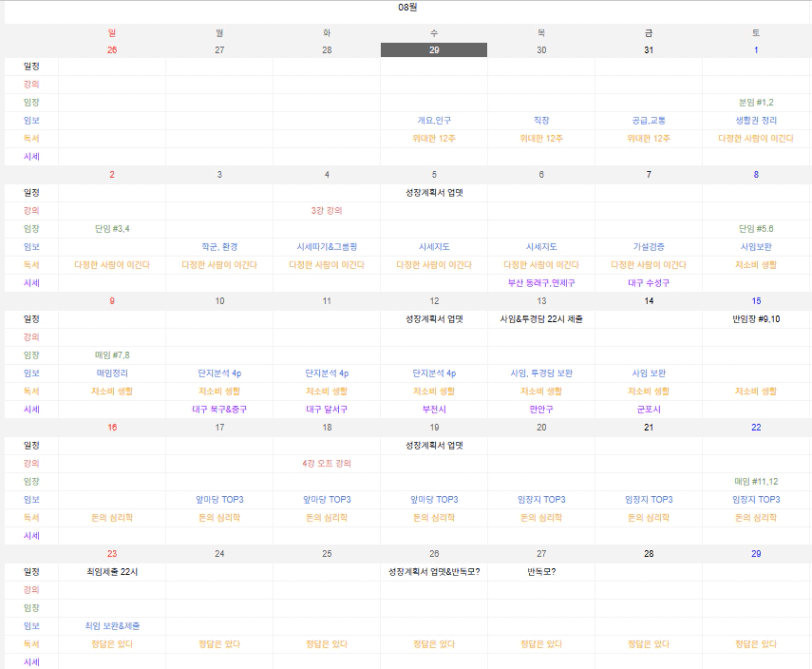Select the '사임보완' cell
This screenshot has height=669, width=812.
(x=756, y=247)
